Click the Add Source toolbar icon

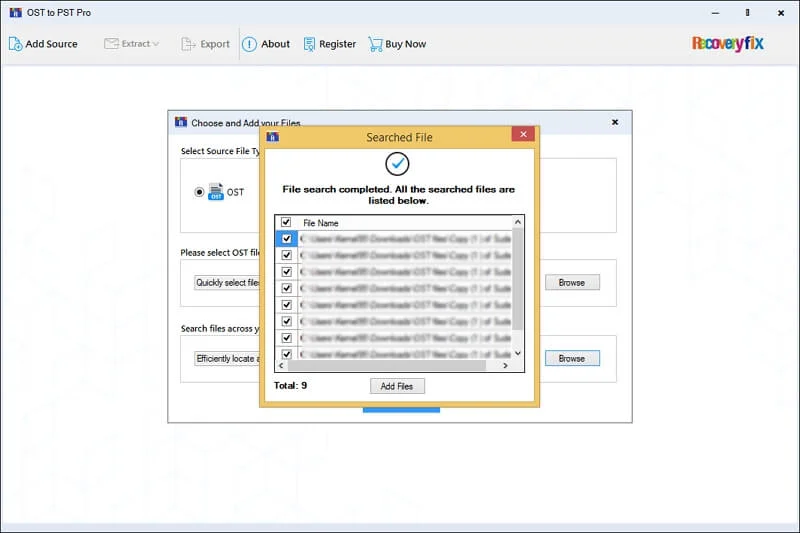15,44
